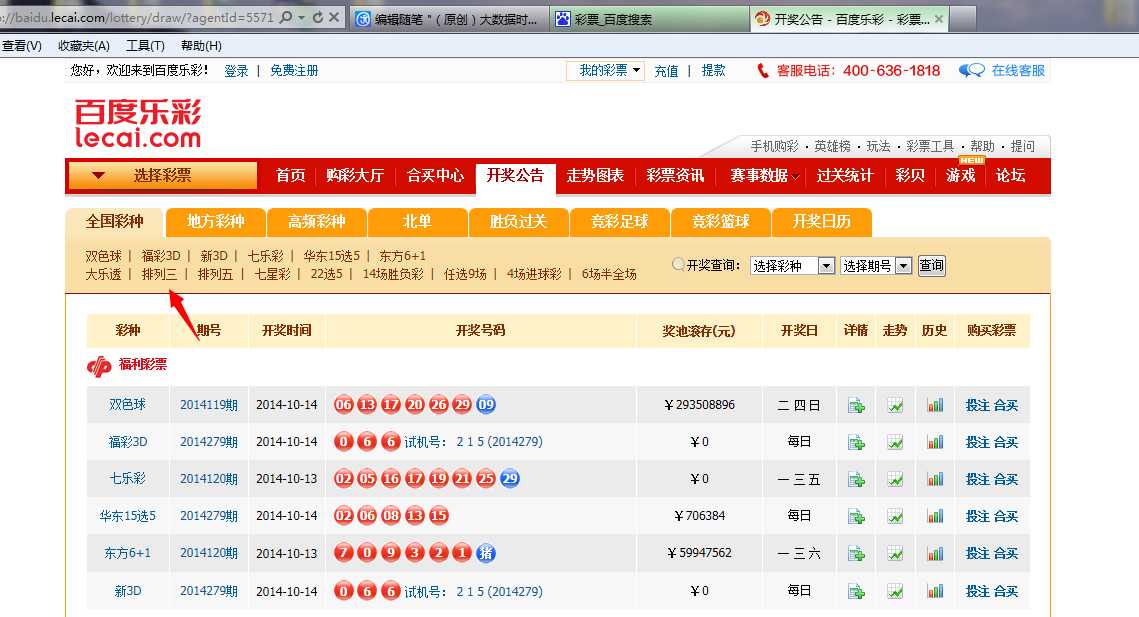
Task: Switch to 高频彩种 tab
Action: click(x=317, y=222)
